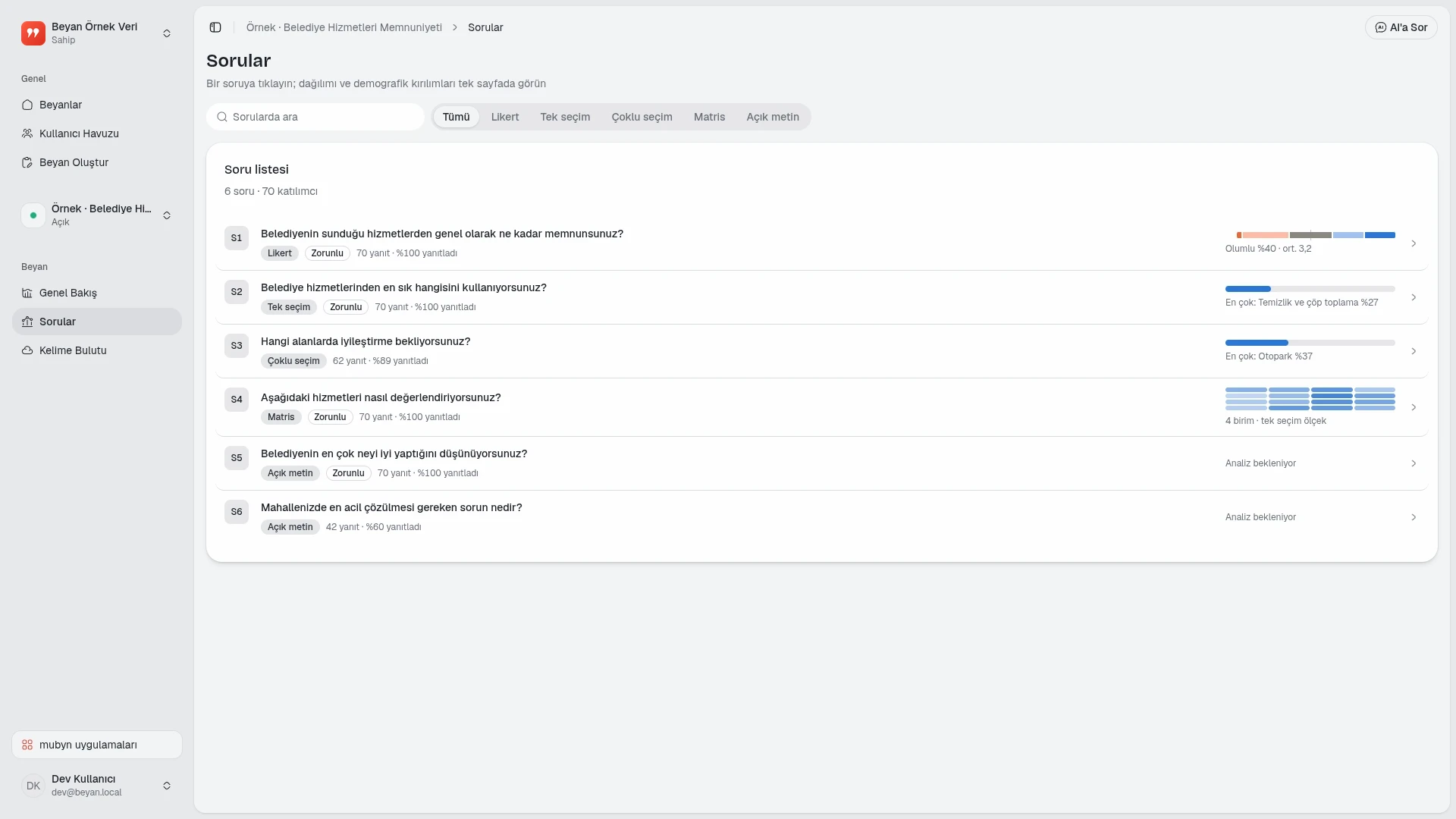Expand the Örnek · Belediye survey switcher
The width and height of the screenshot is (1456, 819).
(x=167, y=215)
